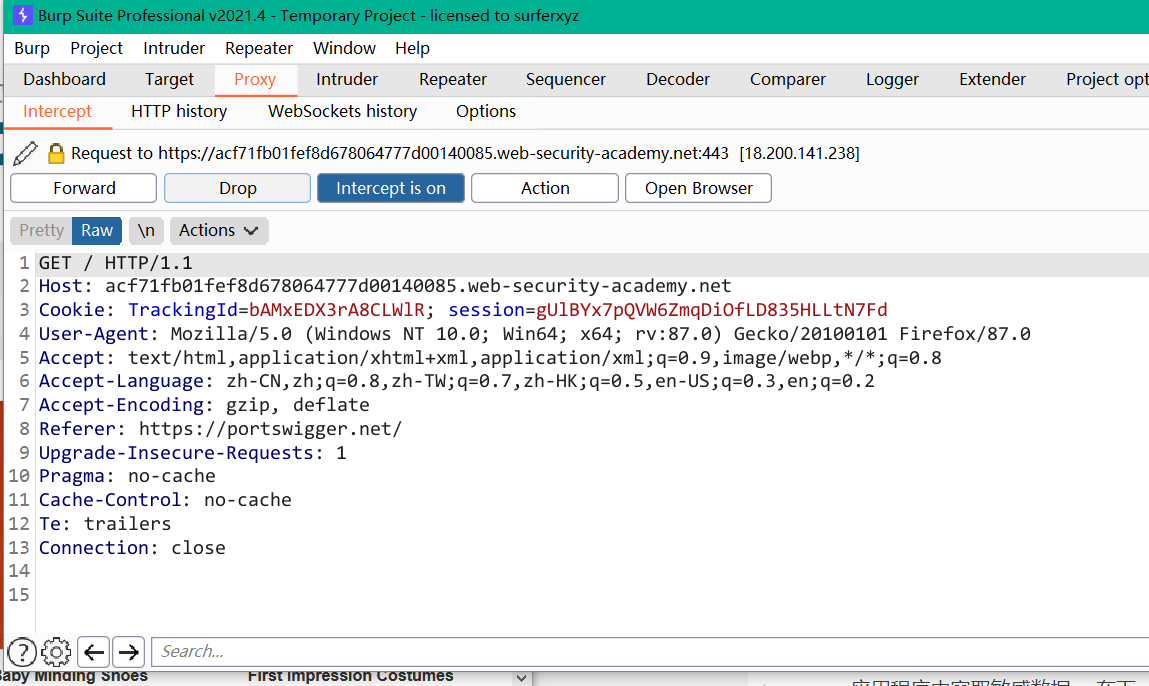The image size is (1149, 686).
Task: Click the padlock HTTPS icon
Action: coord(56,153)
